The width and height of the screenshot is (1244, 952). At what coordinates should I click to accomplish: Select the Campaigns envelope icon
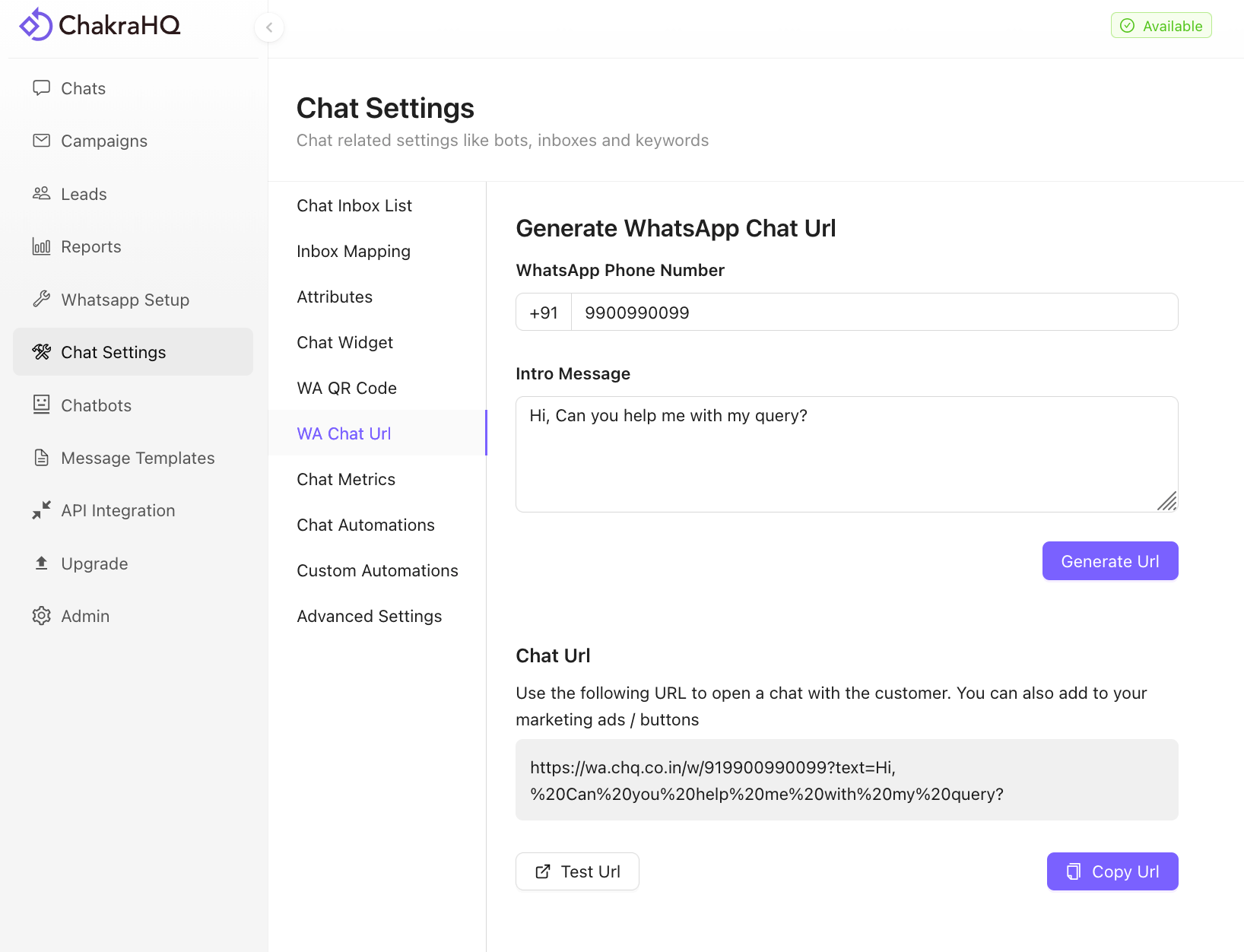click(42, 141)
